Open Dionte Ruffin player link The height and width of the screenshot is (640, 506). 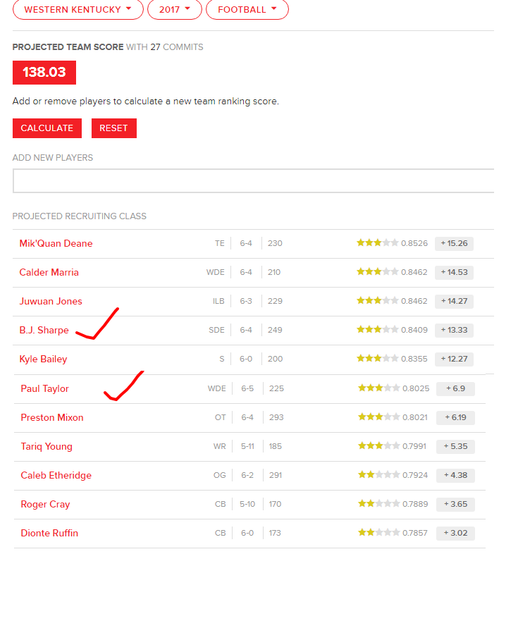point(49,533)
